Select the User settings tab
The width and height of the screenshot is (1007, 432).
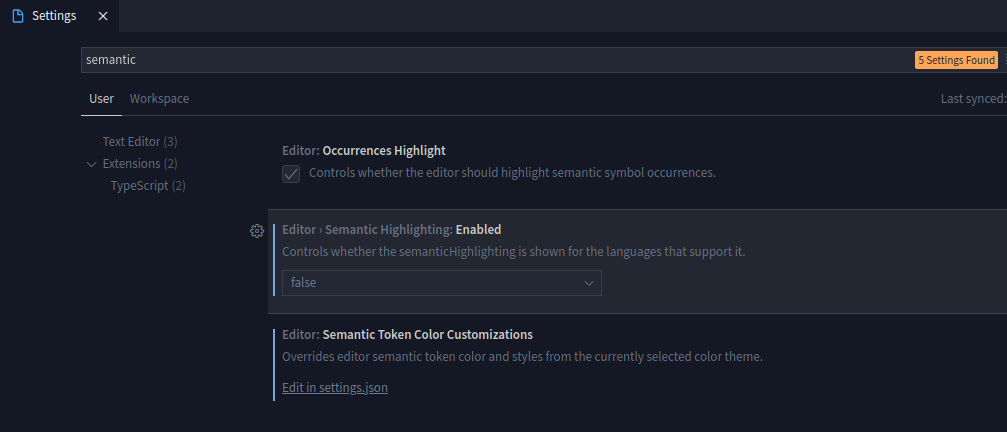(x=101, y=99)
